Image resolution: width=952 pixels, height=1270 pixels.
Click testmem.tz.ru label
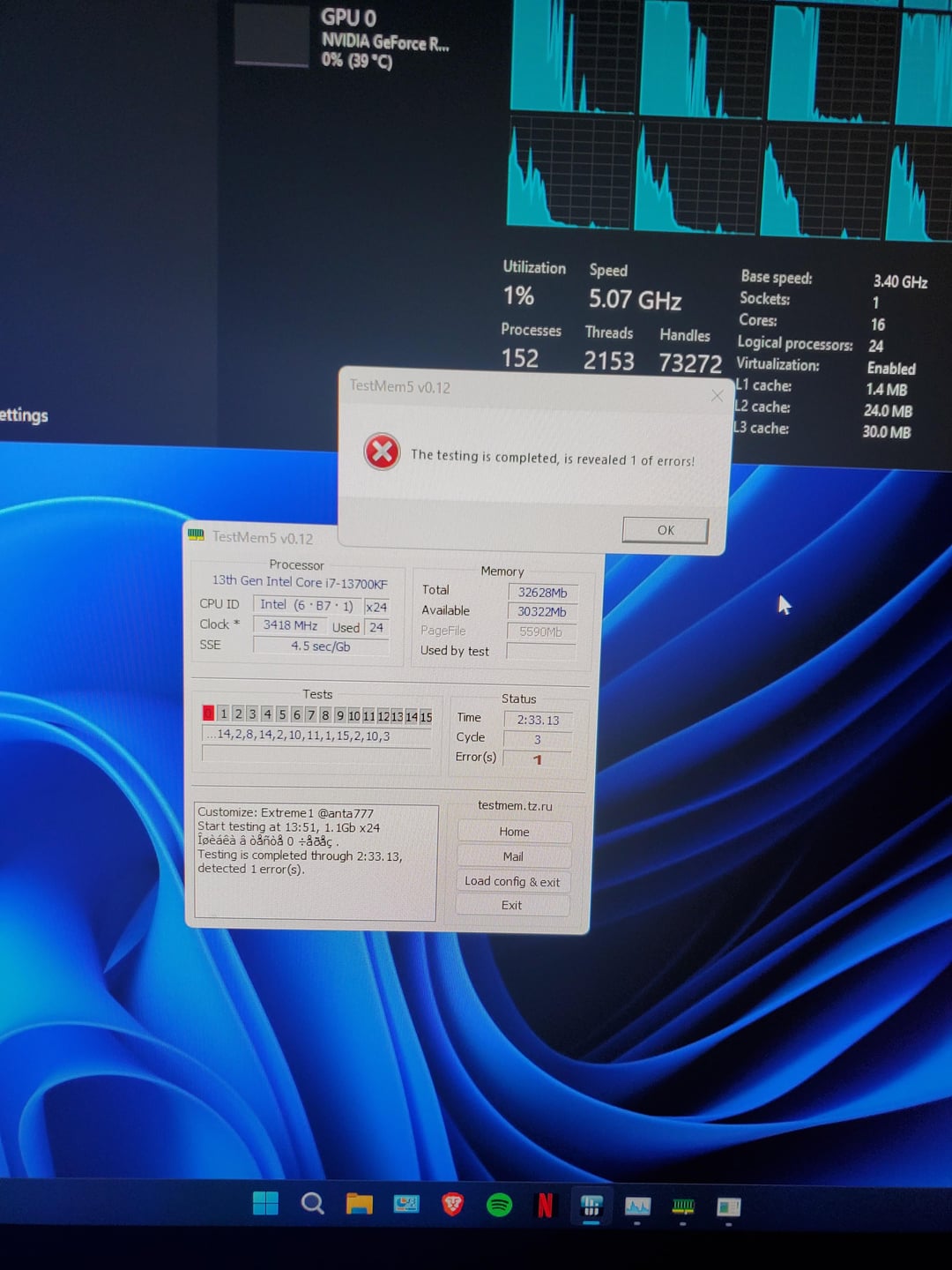pos(515,805)
